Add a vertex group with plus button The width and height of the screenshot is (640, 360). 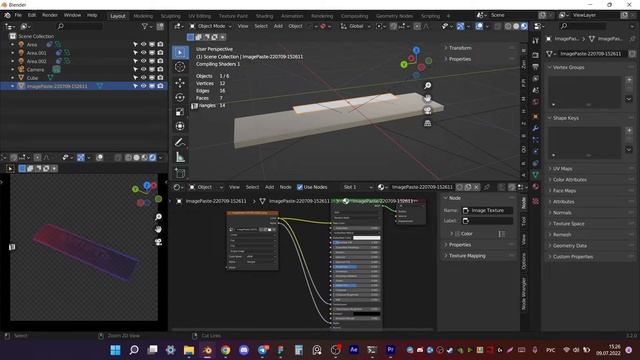[x=629, y=80]
